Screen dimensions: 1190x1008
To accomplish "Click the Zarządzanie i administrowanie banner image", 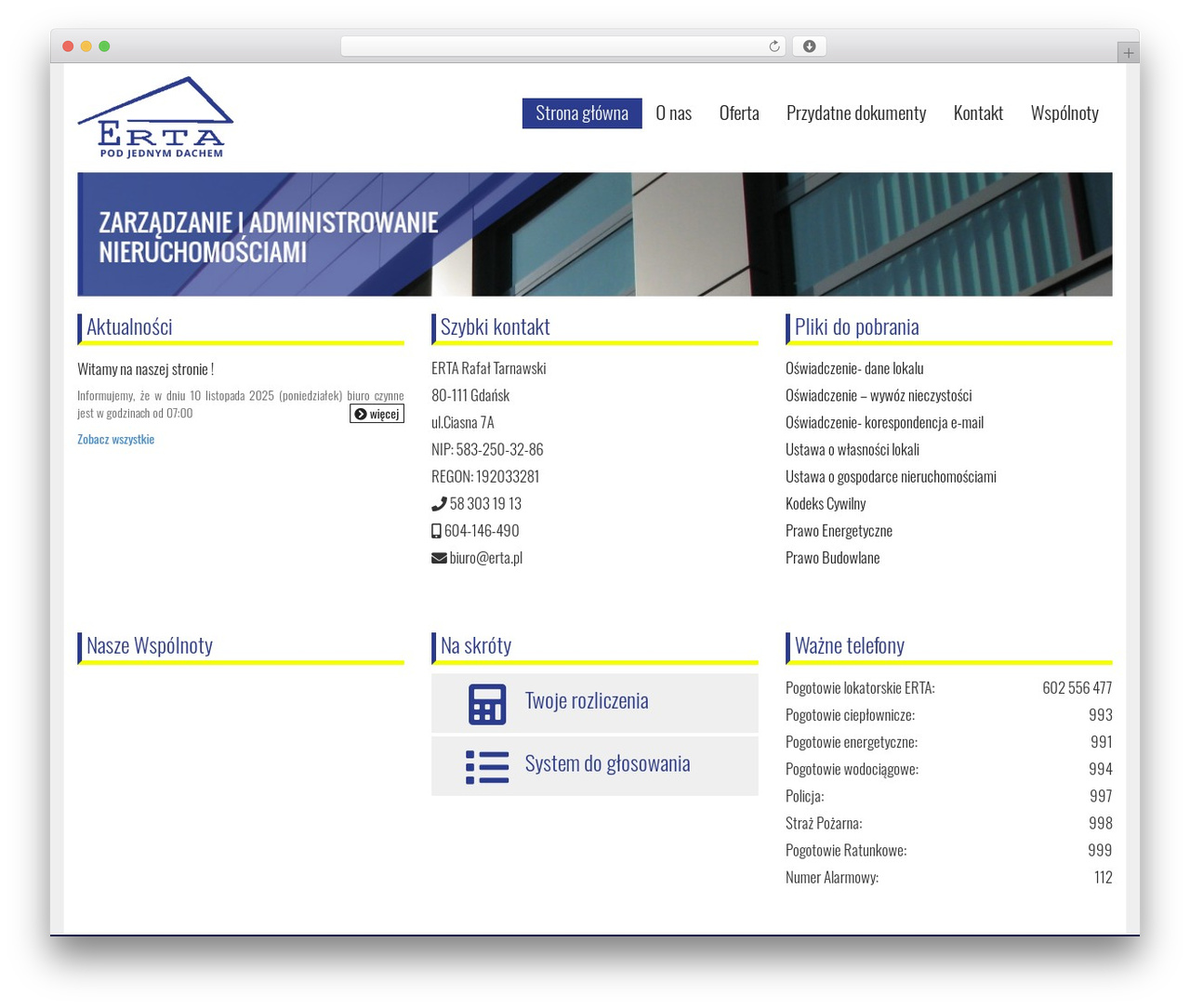I will click(x=595, y=234).
